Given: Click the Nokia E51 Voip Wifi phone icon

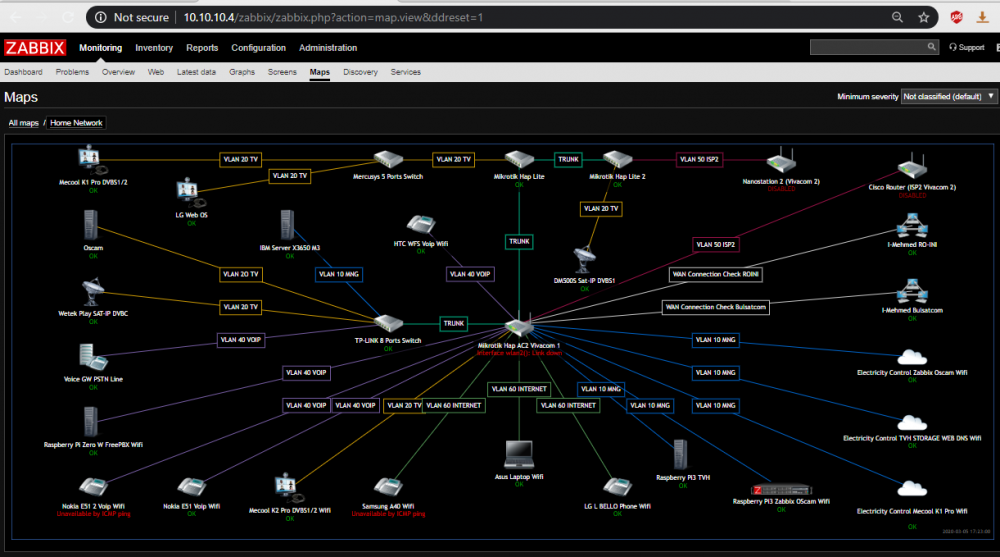Looking at the screenshot, I should coord(191,488).
